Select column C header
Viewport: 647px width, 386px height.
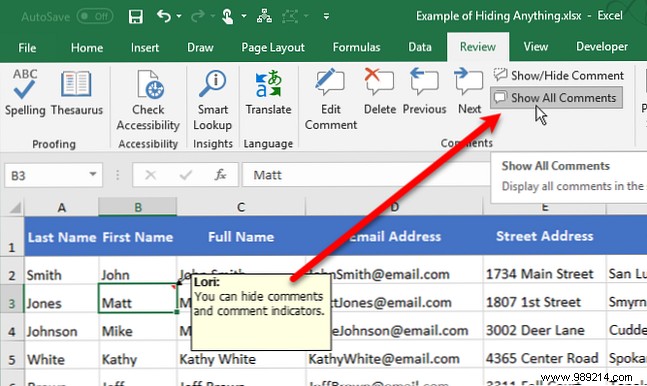point(241,207)
